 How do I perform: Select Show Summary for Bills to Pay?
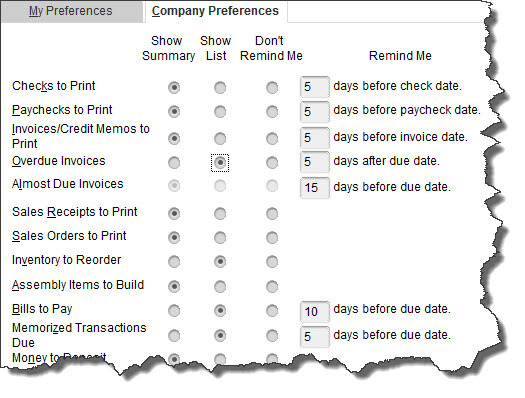[x=174, y=311]
